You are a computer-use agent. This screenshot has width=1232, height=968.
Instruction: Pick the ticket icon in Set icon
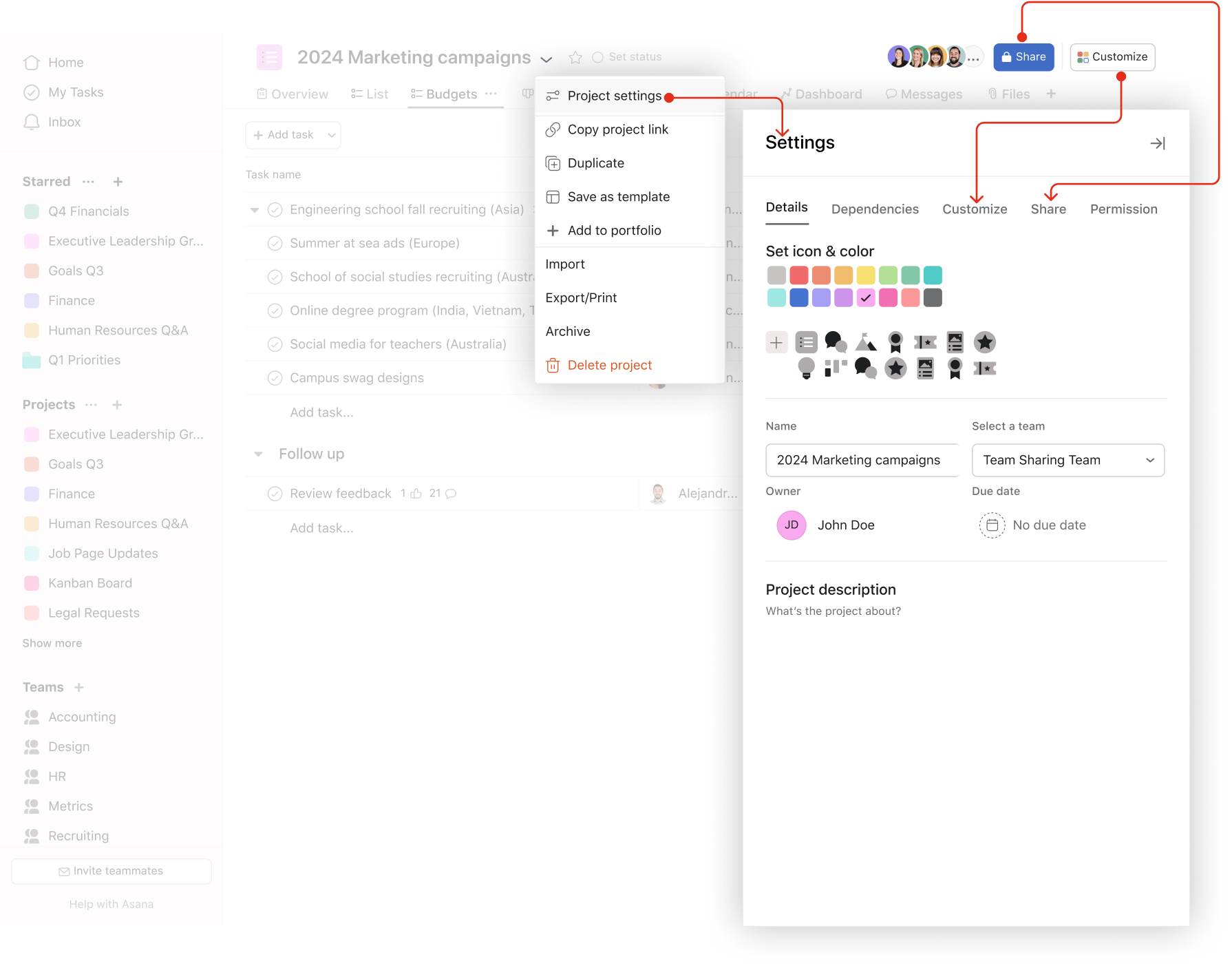(926, 342)
